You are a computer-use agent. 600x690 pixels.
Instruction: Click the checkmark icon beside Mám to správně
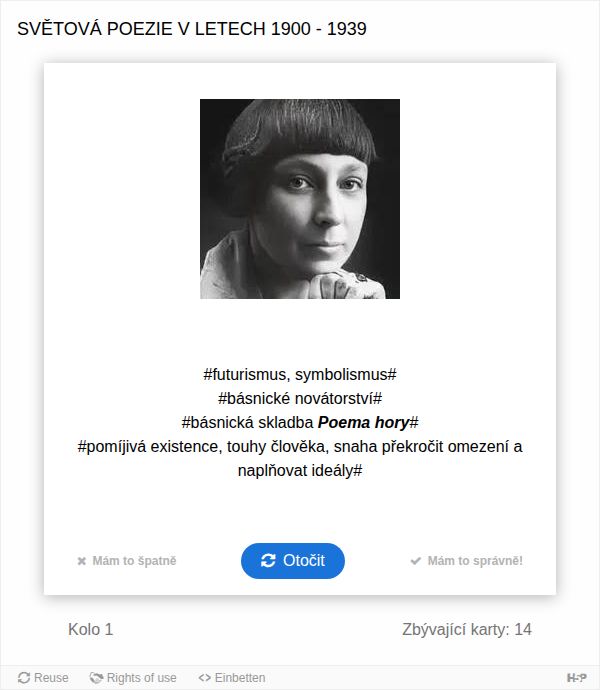(x=416, y=561)
